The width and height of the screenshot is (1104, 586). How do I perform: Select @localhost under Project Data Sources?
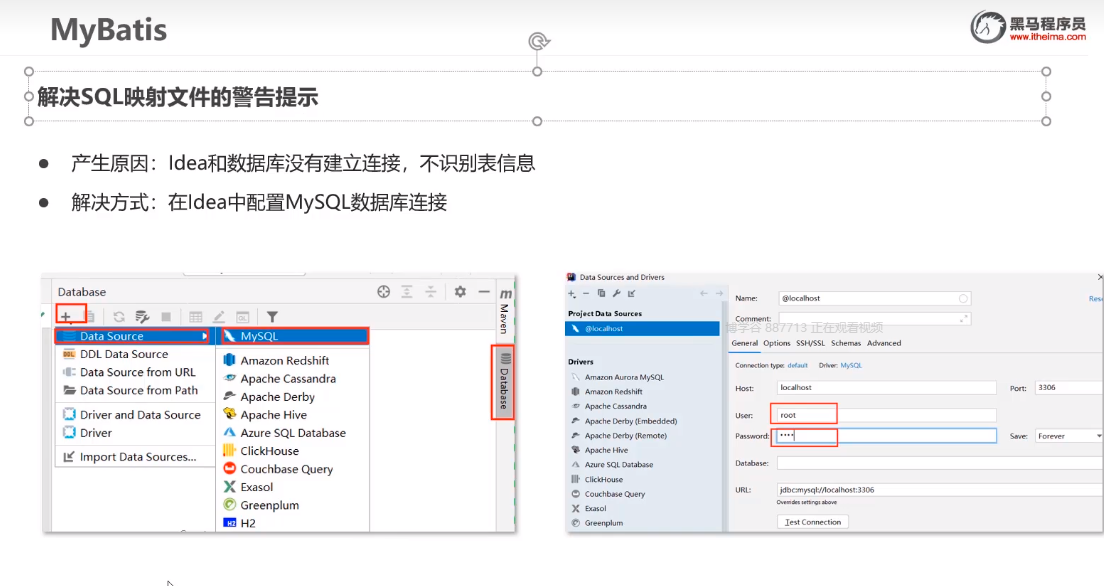[642, 329]
